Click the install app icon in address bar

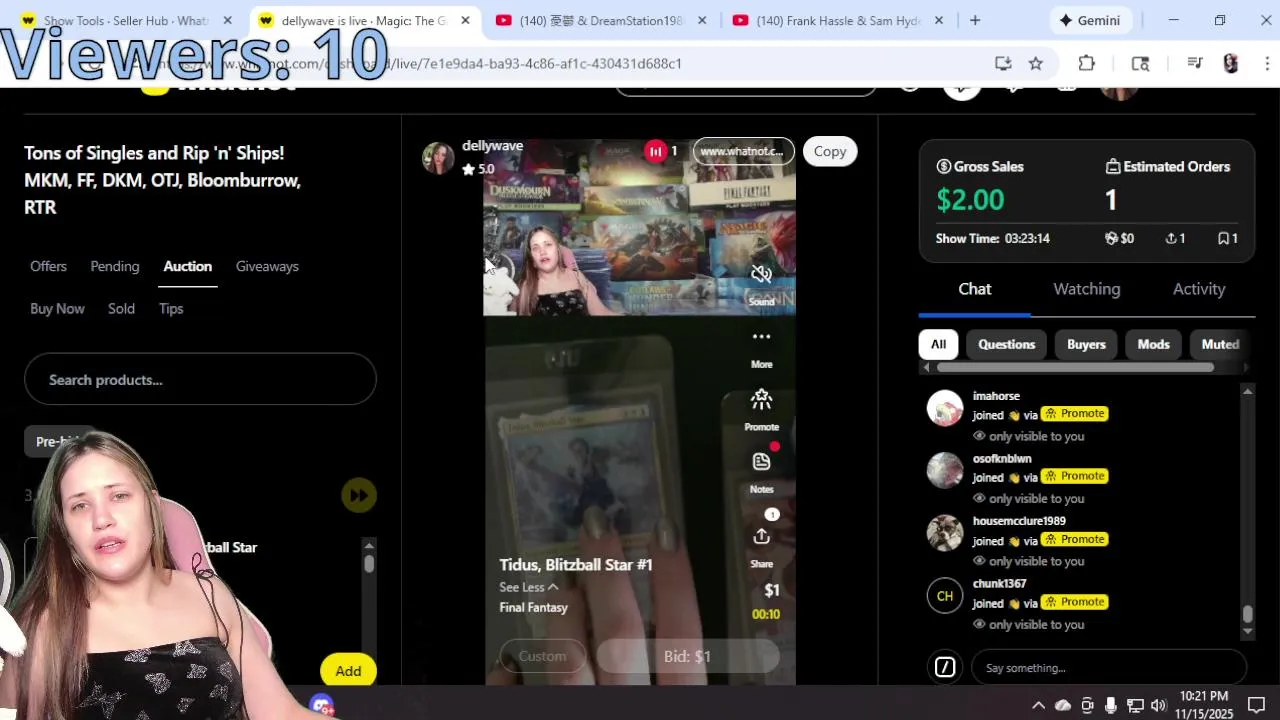pos(1003,63)
